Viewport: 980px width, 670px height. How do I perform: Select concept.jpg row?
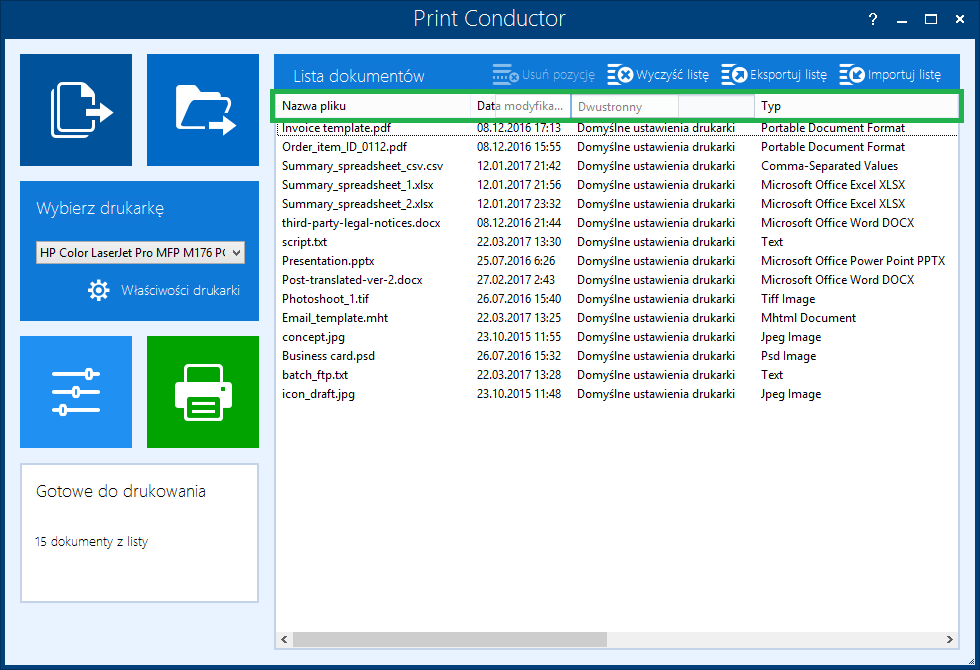coord(616,337)
